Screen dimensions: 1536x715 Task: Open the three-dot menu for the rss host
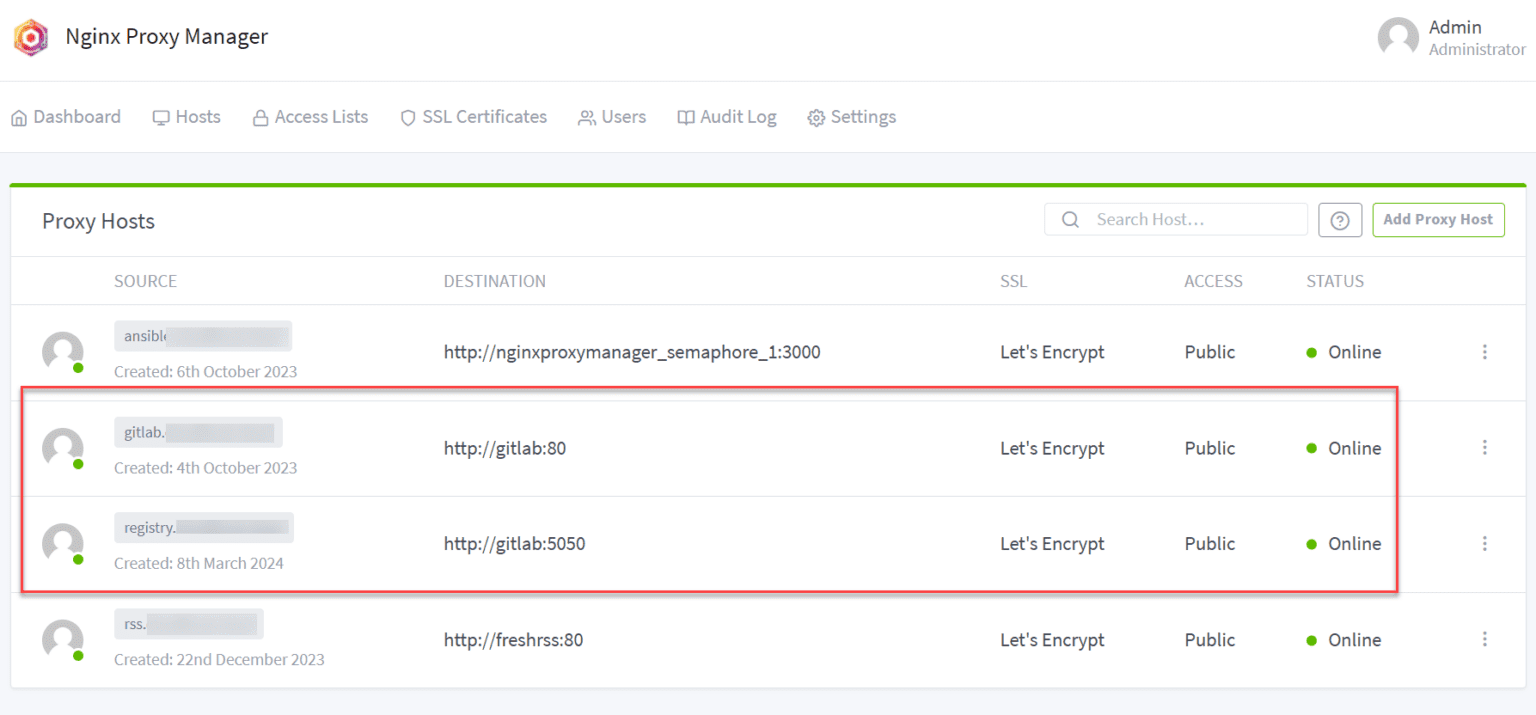pyautogui.click(x=1485, y=639)
